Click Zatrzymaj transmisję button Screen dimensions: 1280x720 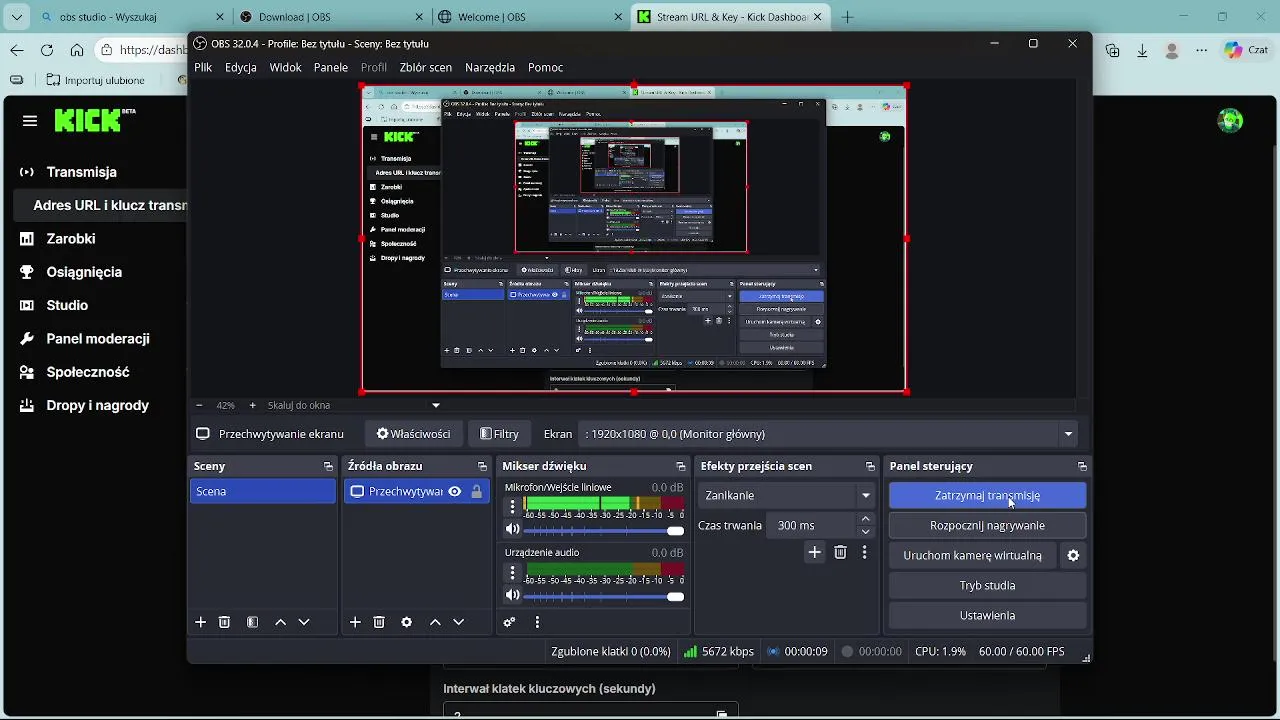[x=987, y=495]
